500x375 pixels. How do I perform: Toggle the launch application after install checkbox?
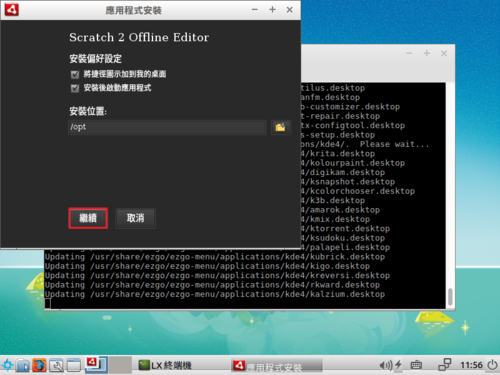tap(75, 88)
